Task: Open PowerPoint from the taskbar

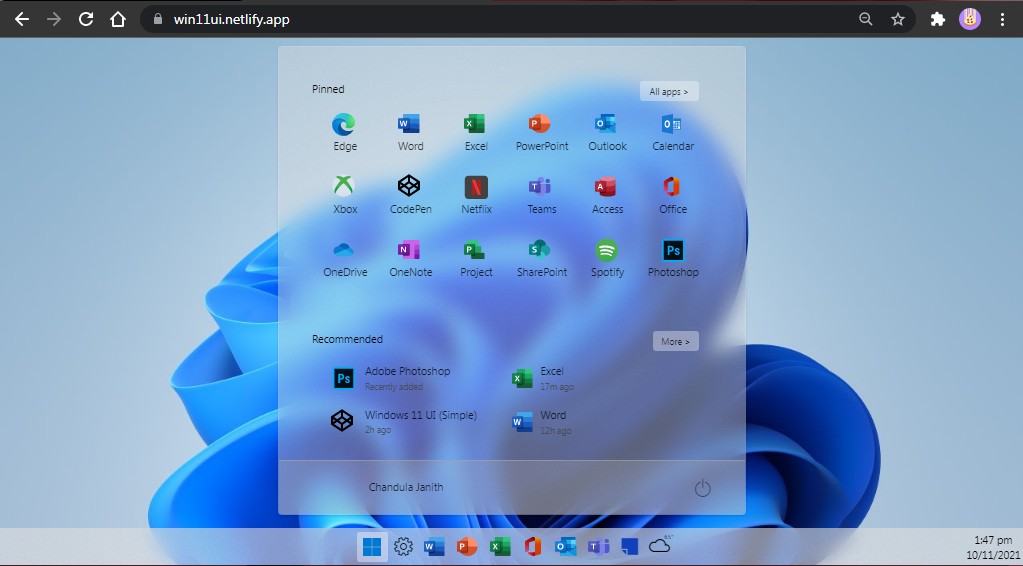Action: click(467, 546)
